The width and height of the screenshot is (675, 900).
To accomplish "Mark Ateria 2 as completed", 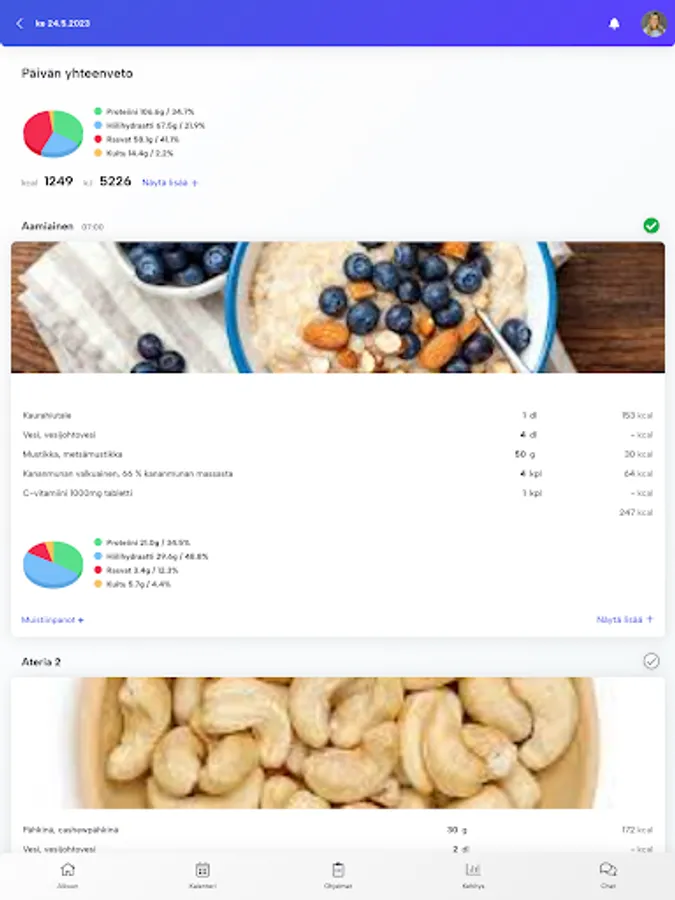I will pos(651,661).
